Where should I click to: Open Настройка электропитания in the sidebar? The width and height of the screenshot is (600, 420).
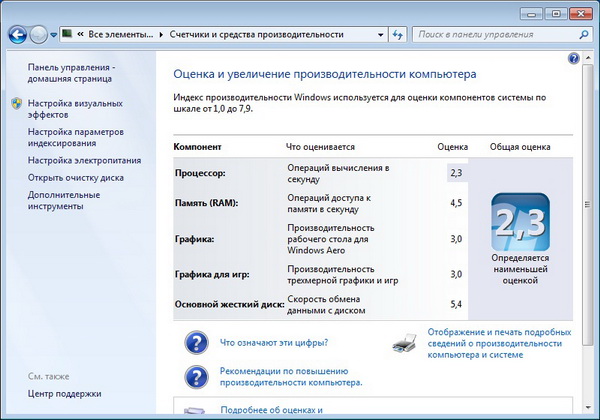tap(84, 160)
